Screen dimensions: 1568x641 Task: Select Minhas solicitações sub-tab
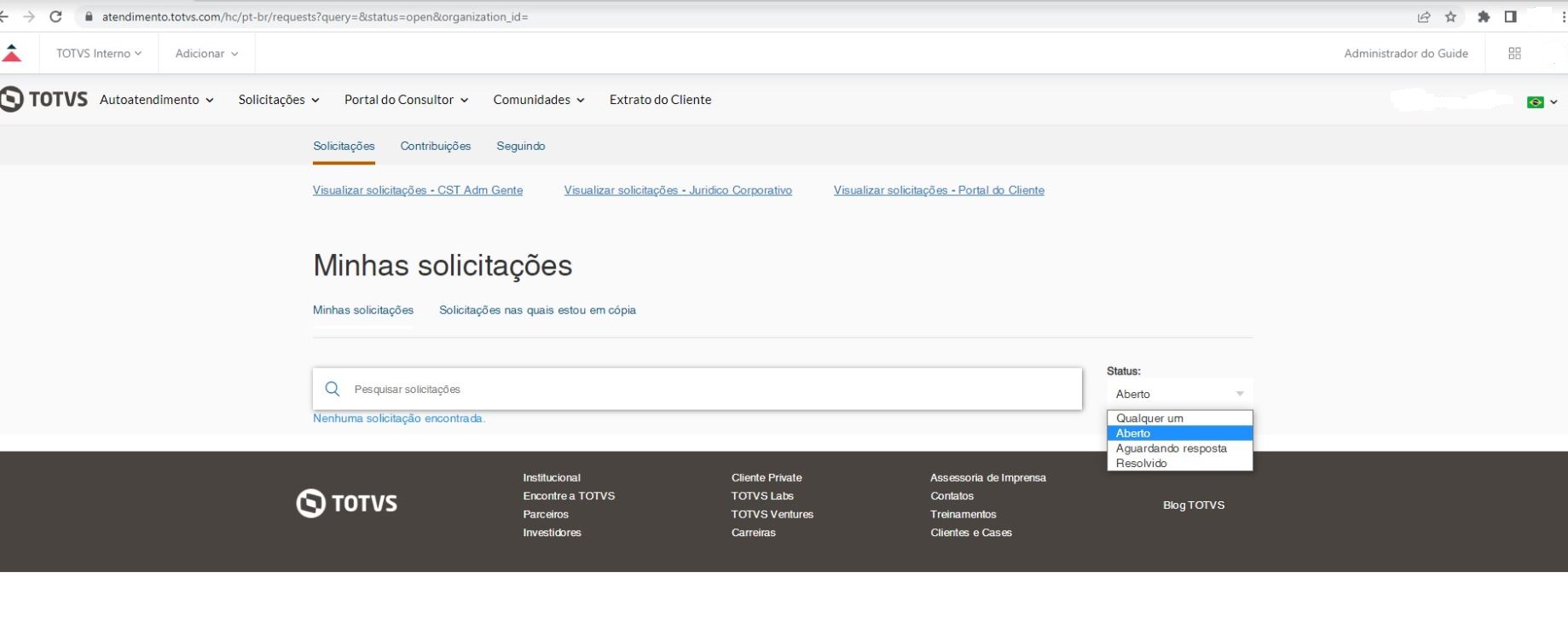point(363,310)
